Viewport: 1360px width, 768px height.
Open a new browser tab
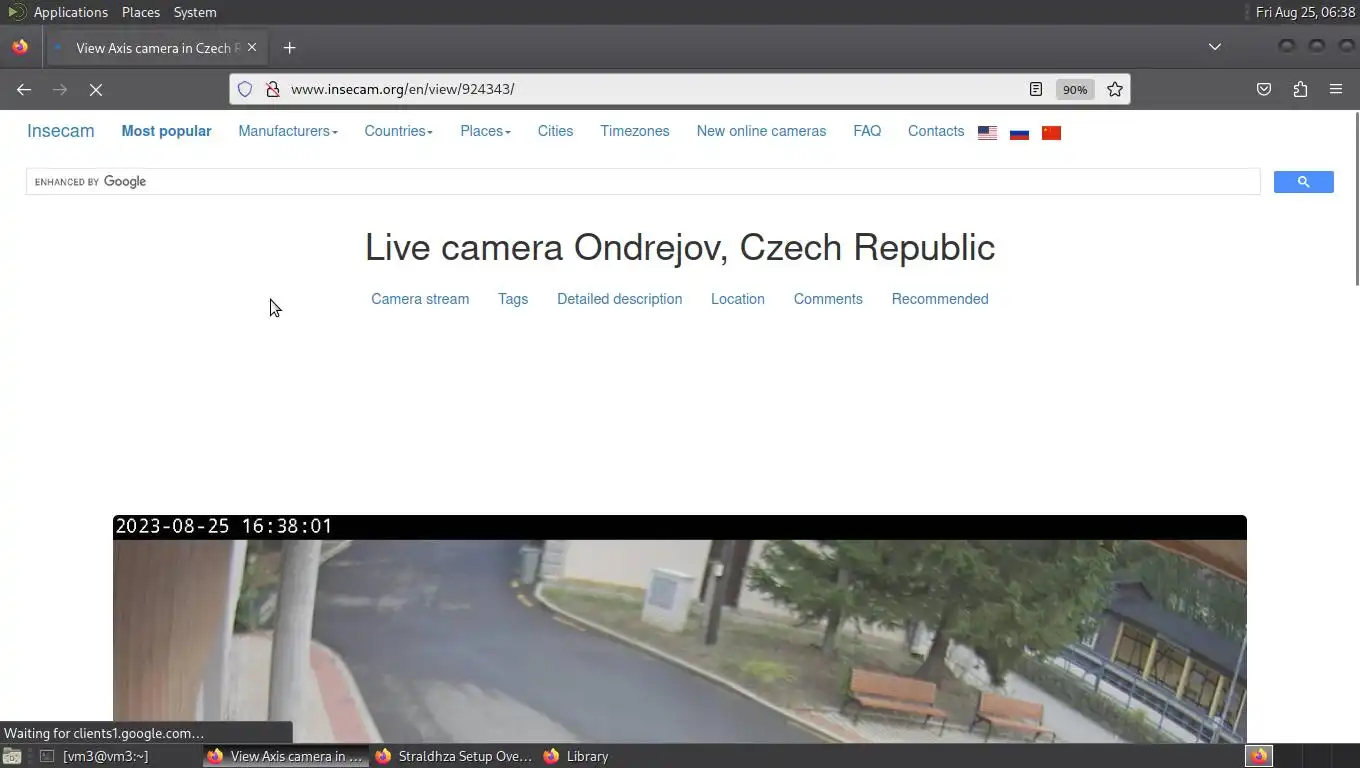pos(289,47)
